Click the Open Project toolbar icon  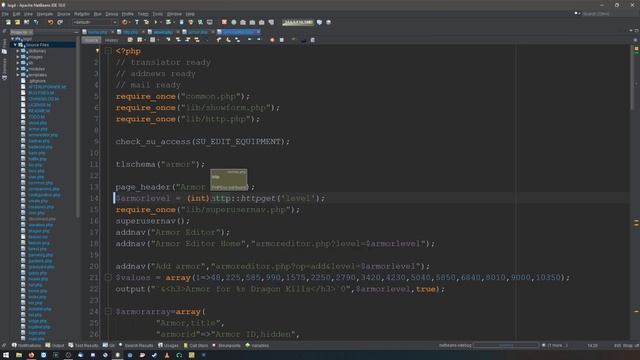(27, 22)
